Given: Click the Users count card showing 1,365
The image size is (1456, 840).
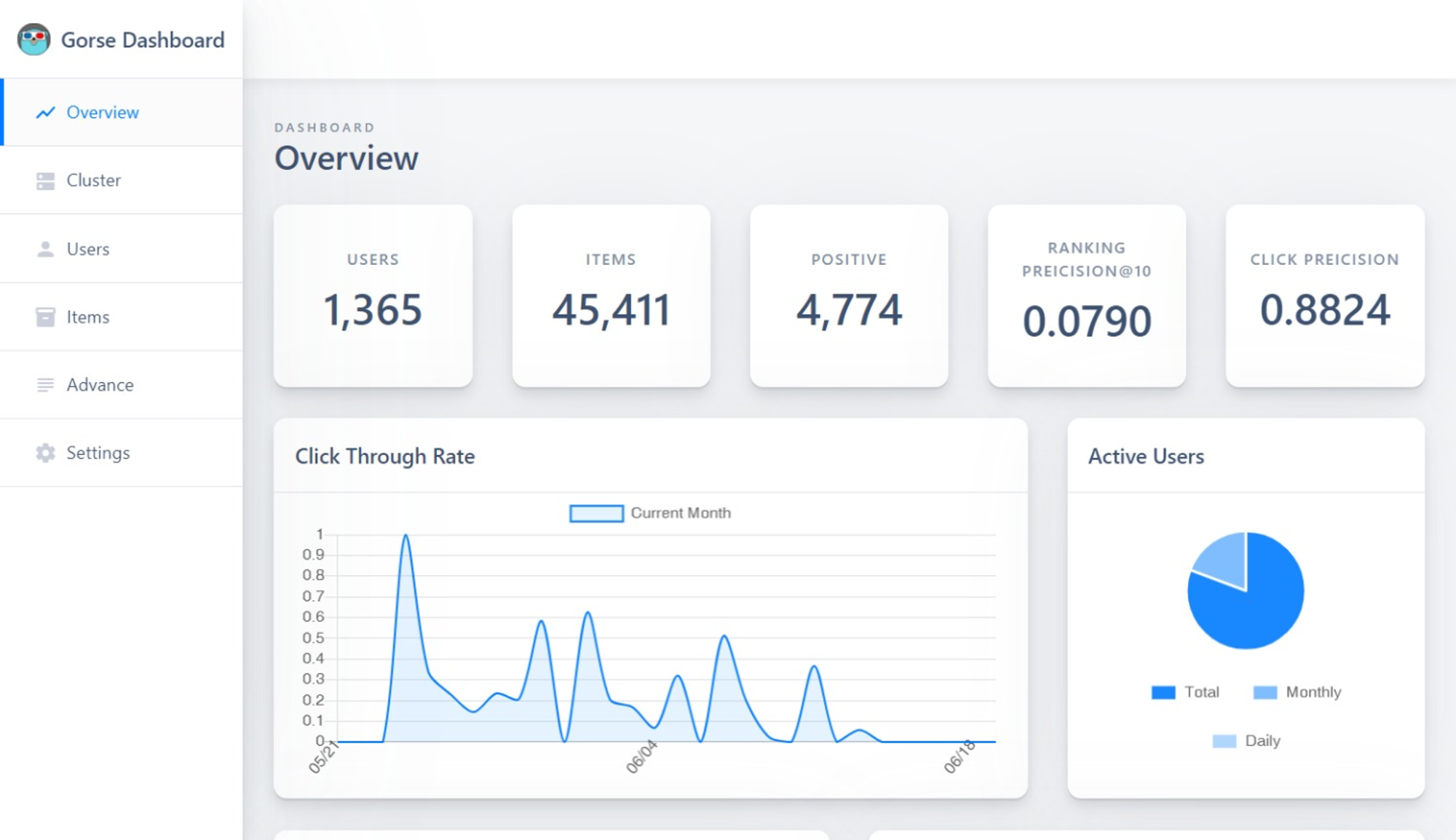Looking at the screenshot, I should point(373,296).
